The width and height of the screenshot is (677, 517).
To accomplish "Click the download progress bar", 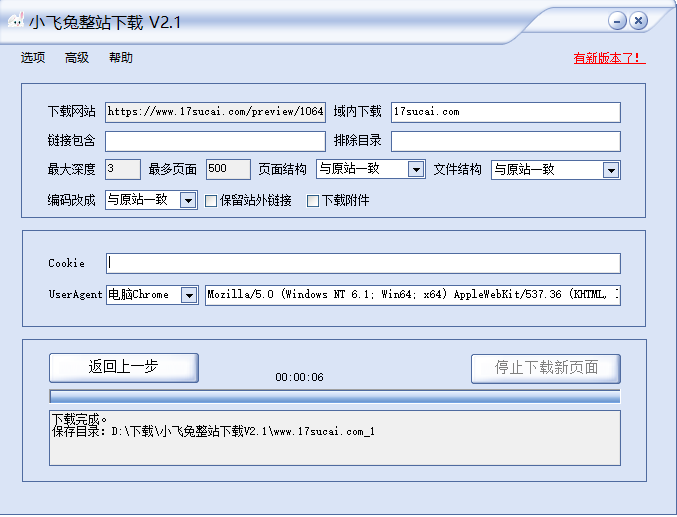I will (x=335, y=396).
